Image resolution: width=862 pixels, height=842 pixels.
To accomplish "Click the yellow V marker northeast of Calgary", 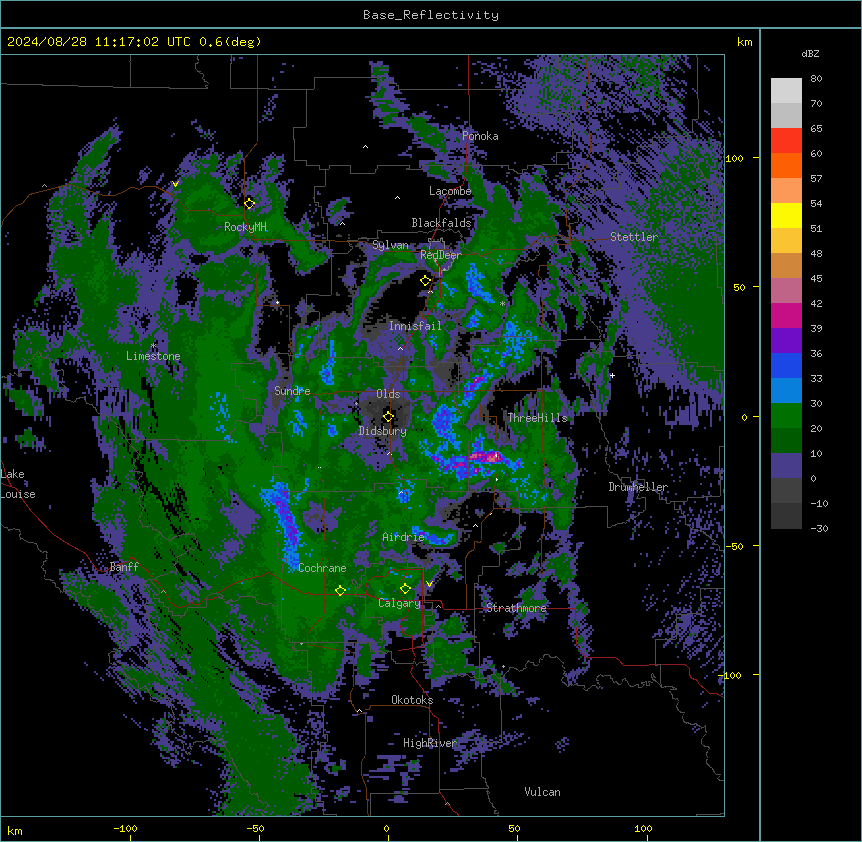I will (429, 584).
